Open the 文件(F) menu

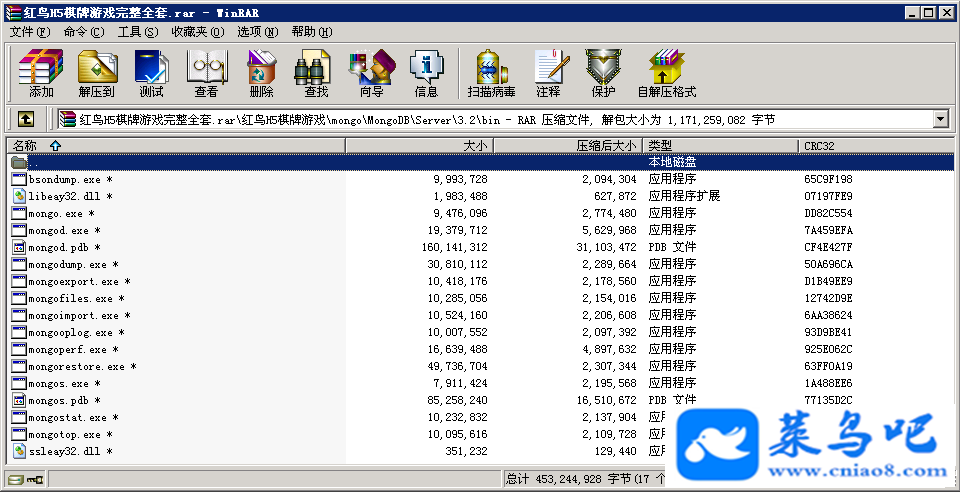[x=30, y=32]
